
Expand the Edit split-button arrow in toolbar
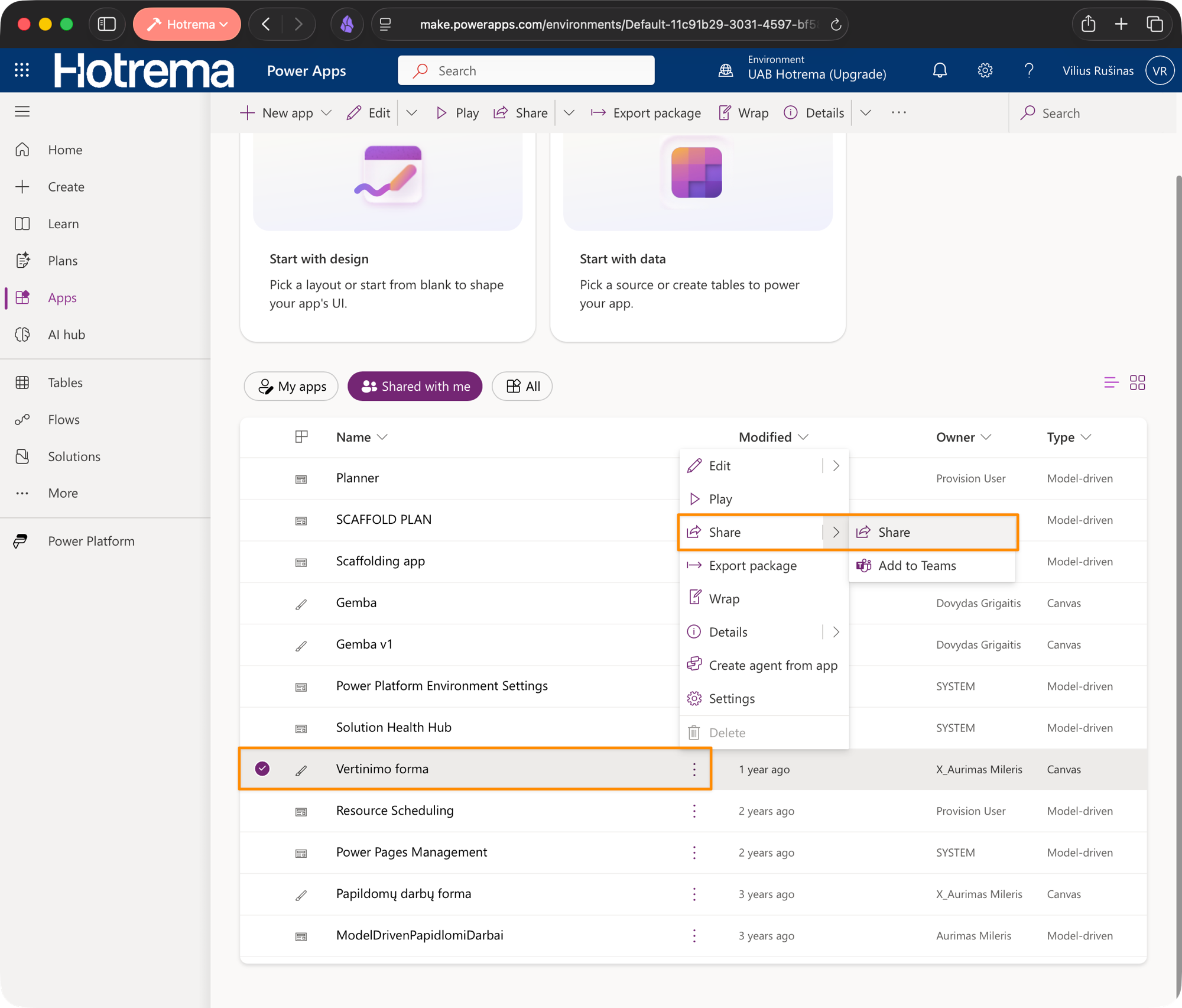(x=412, y=113)
